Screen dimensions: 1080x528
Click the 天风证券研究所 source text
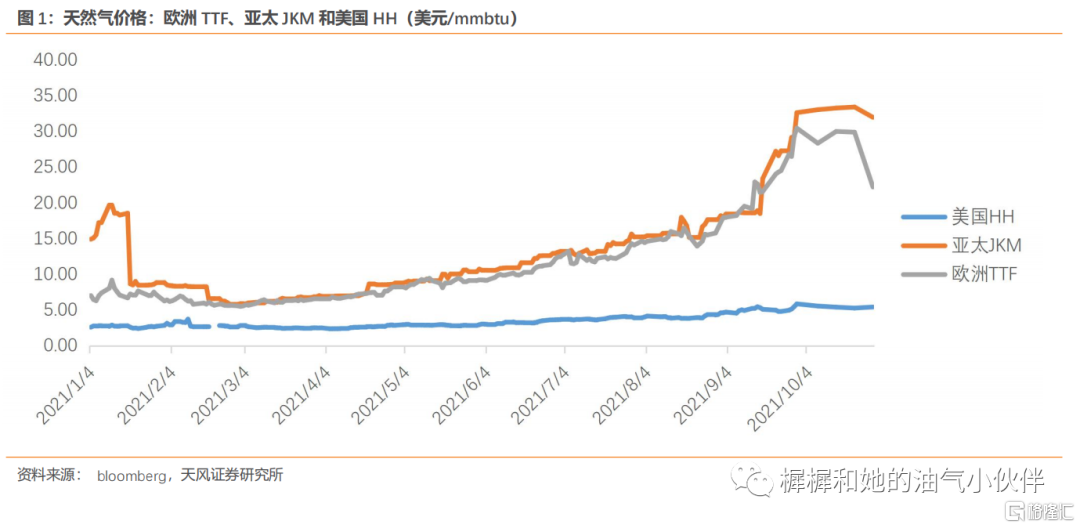pyautogui.click(x=231, y=475)
